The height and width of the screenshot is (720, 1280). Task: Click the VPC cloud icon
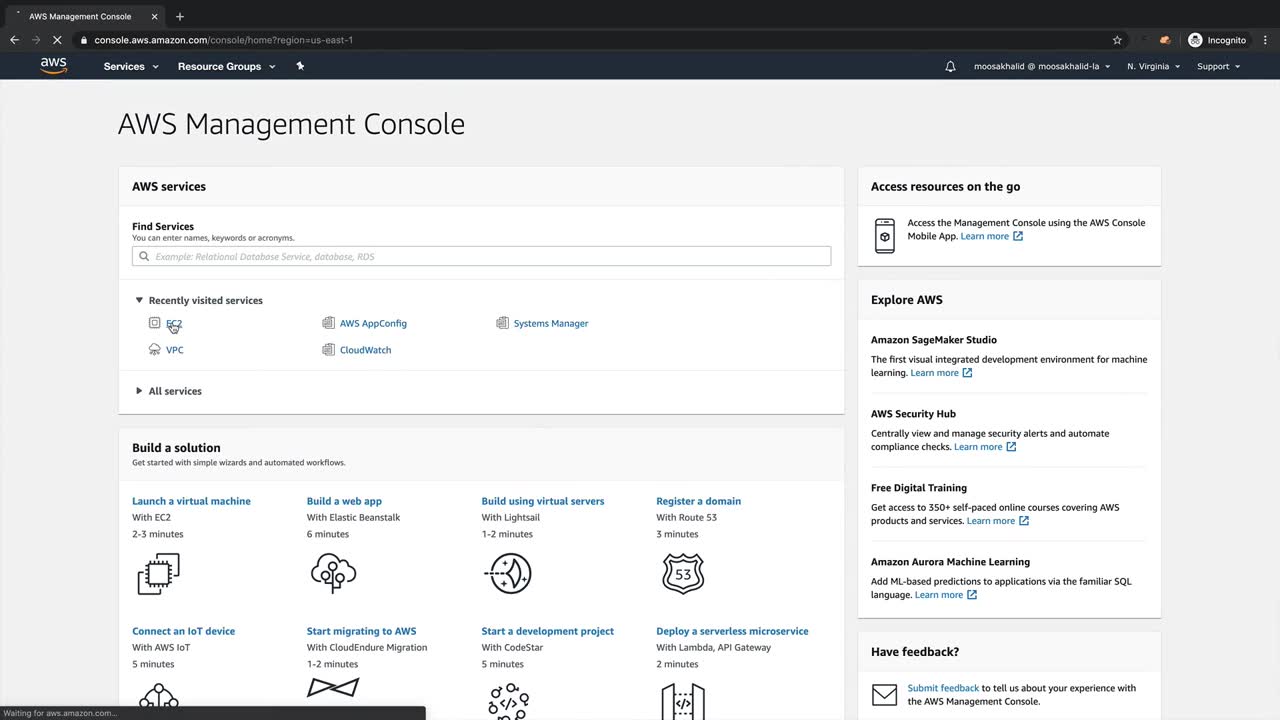pyautogui.click(x=154, y=350)
